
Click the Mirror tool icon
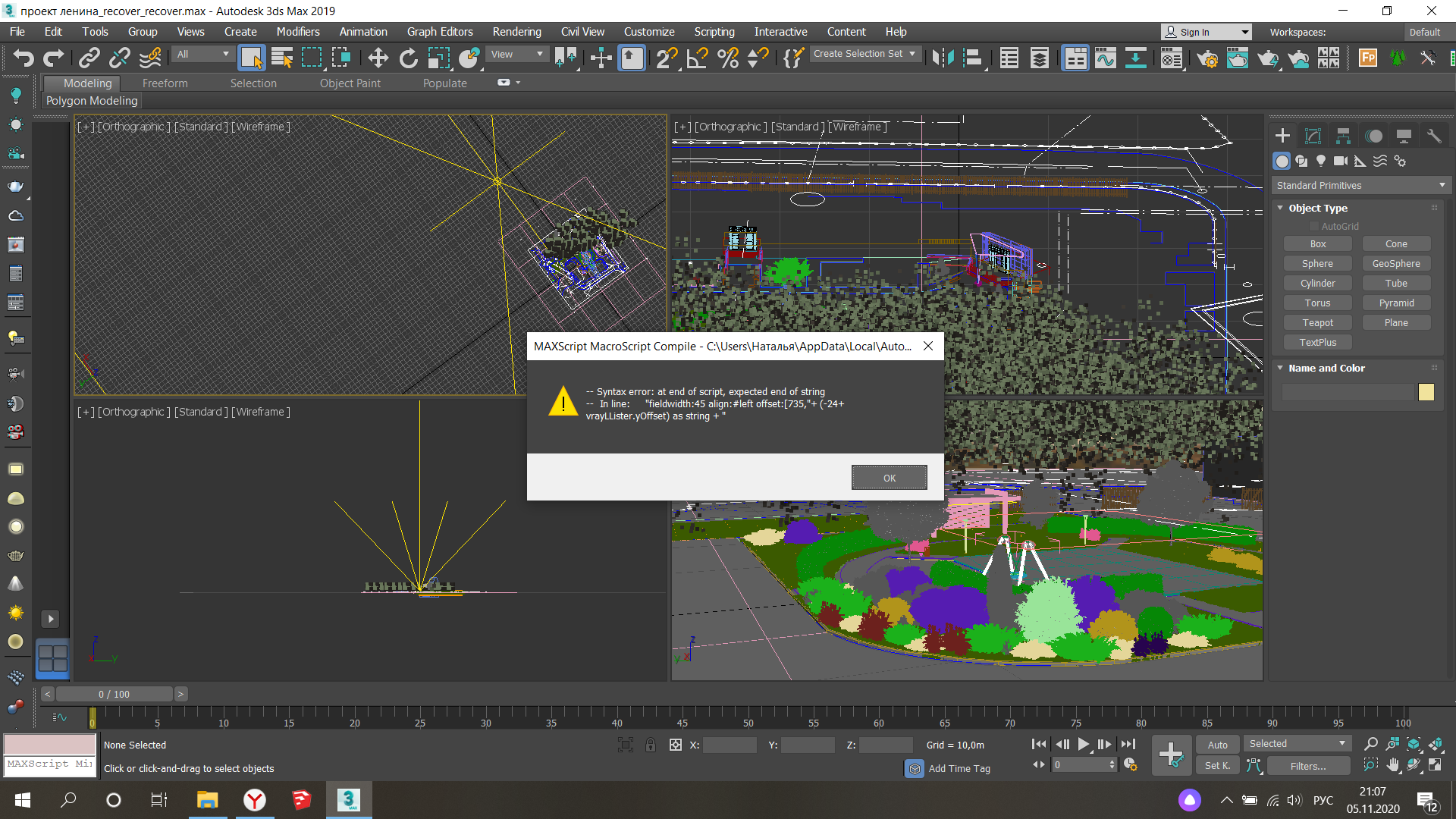943,58
